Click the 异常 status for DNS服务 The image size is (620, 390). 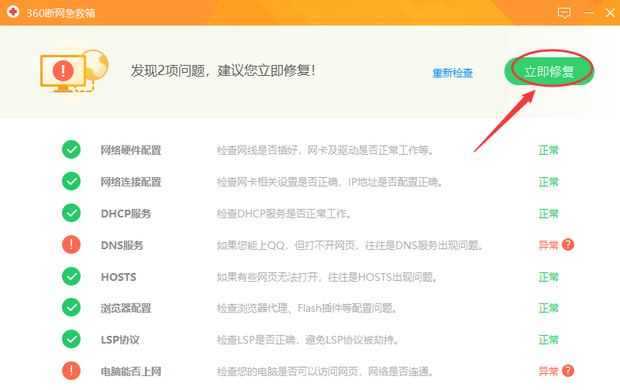click(x=548, y=245)
